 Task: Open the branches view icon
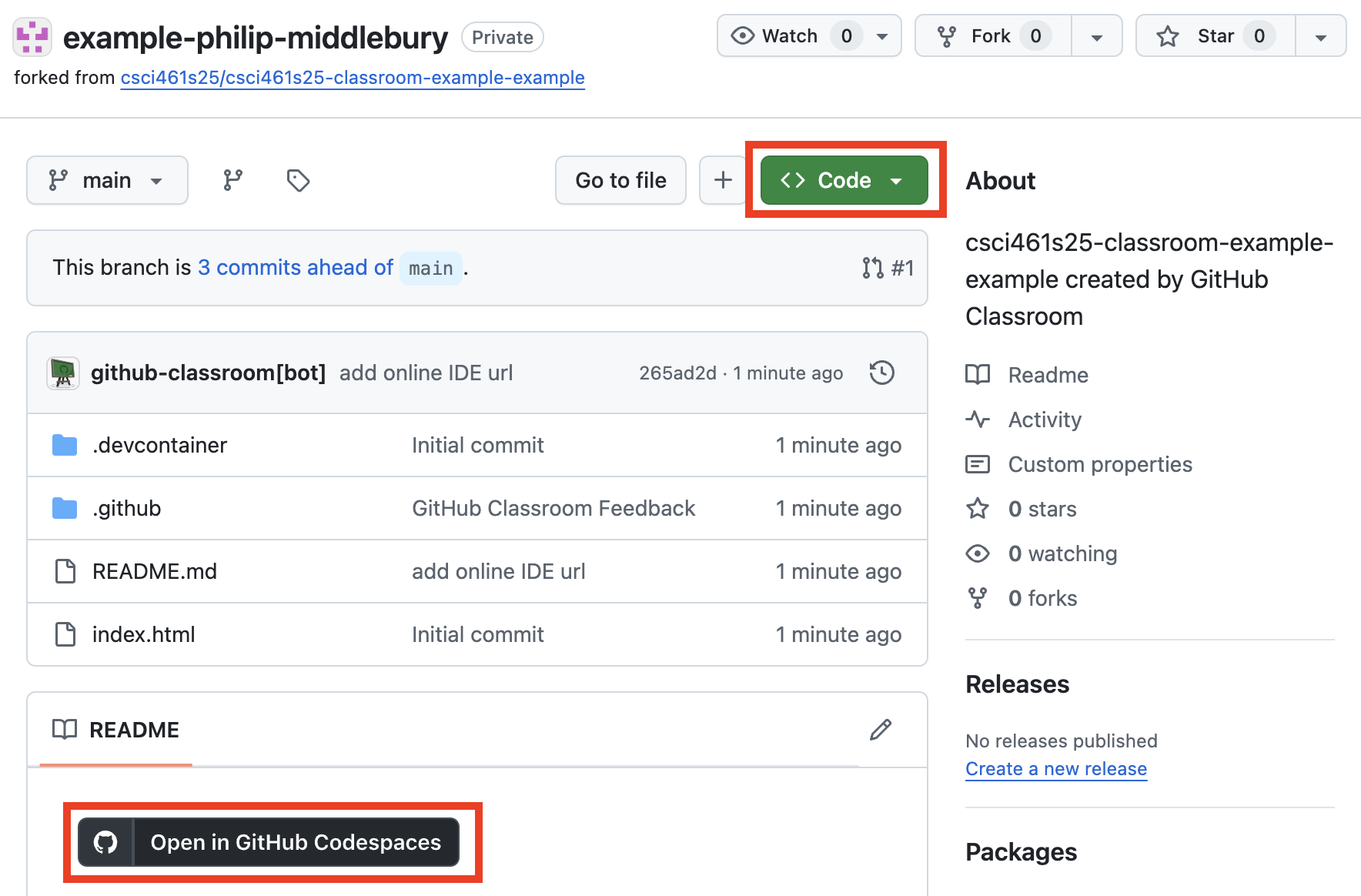[232, 180]
